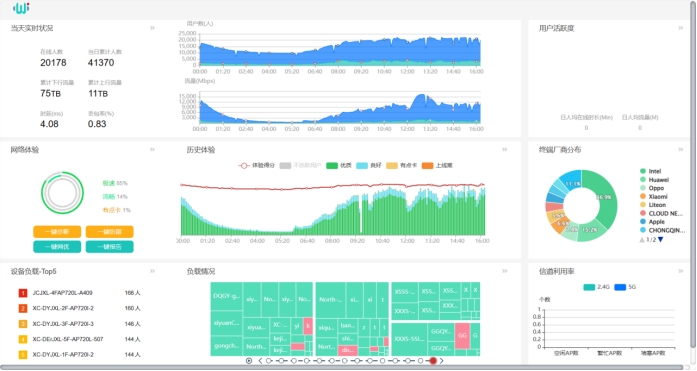Toggle the green 优质 legend entry
This screenshot has height=371, width=697.
click(x=339, y=165)
